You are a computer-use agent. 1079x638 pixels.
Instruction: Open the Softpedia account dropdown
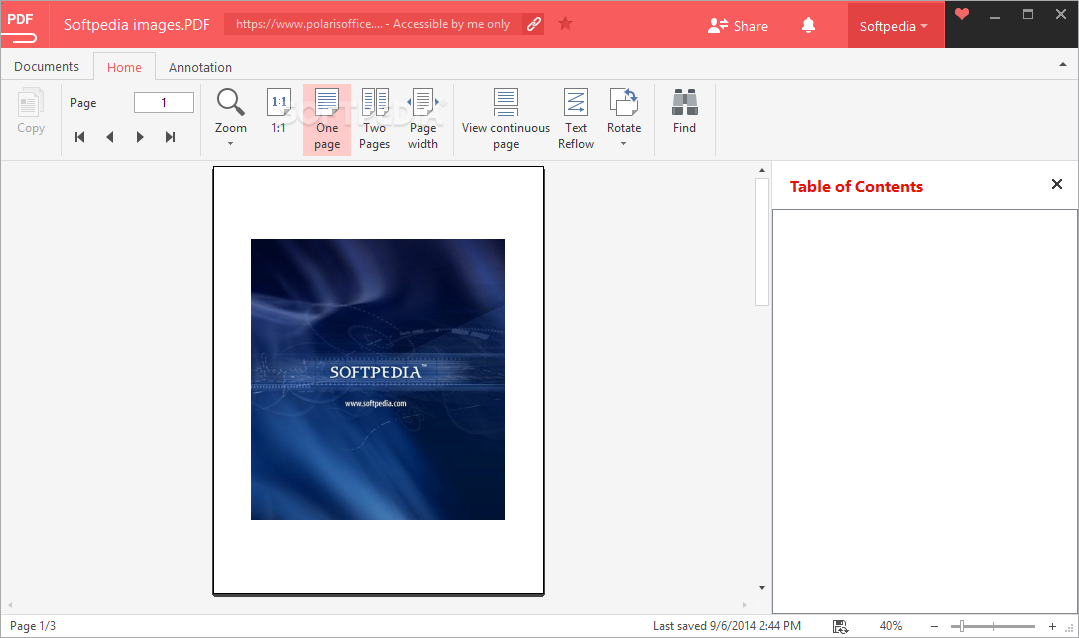tap(895, 26)
